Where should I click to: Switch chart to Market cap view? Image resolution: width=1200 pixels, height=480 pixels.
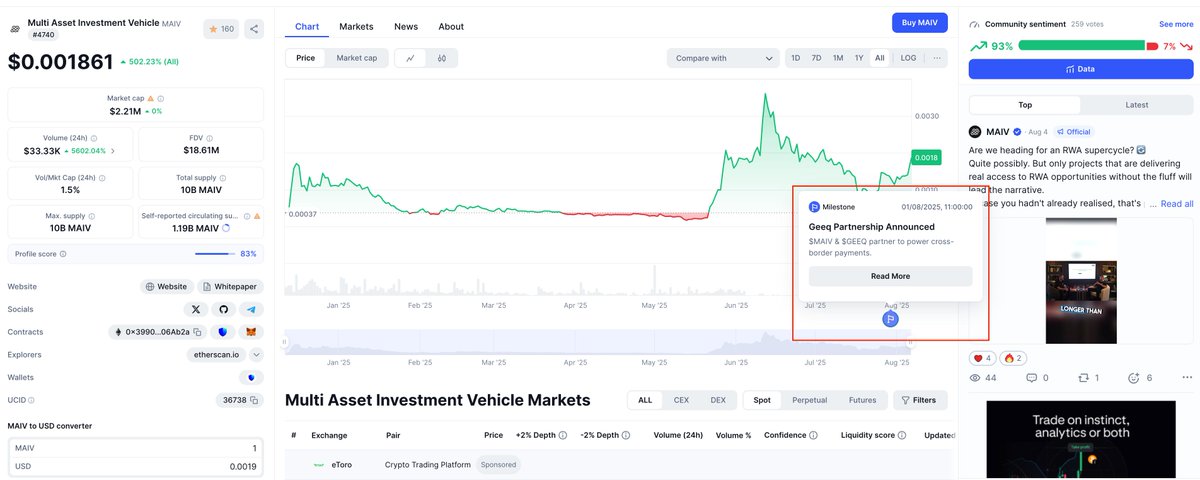357,58
